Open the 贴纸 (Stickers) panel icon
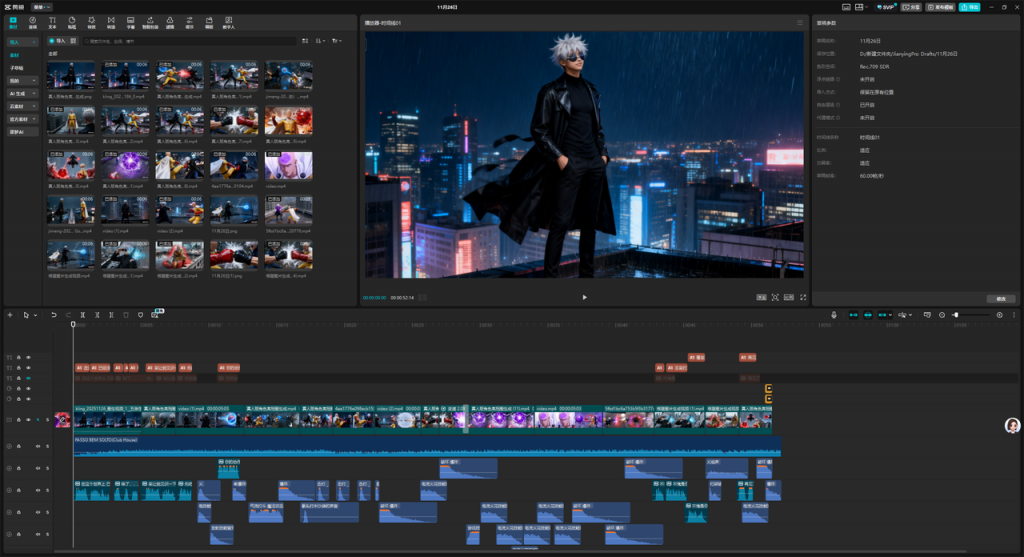The height and width of the screenshot is (557, 1024). pyautogui.click(x=71, y=21)
